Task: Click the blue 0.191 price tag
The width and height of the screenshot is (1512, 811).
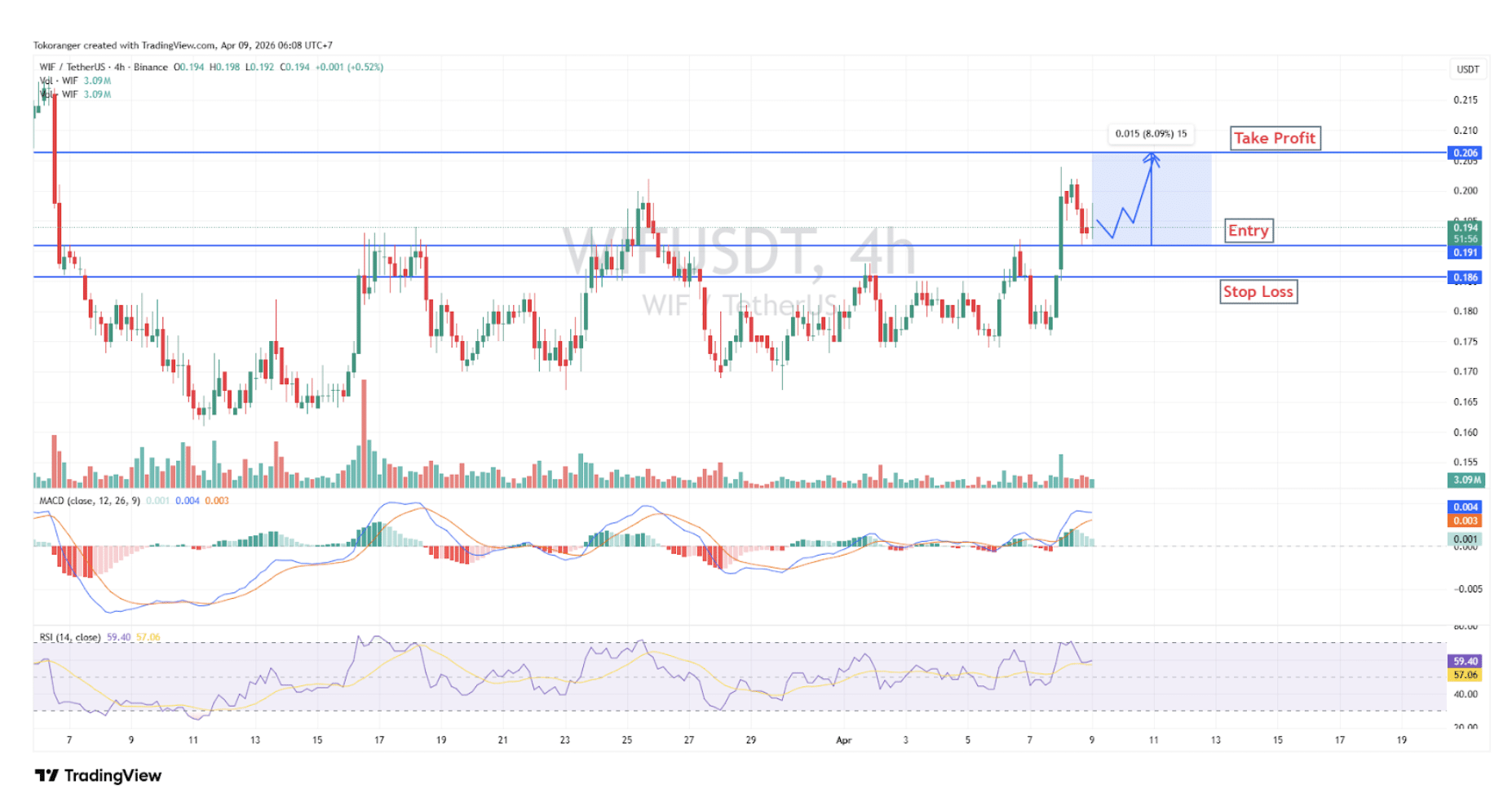Action: pos(1465,253)
